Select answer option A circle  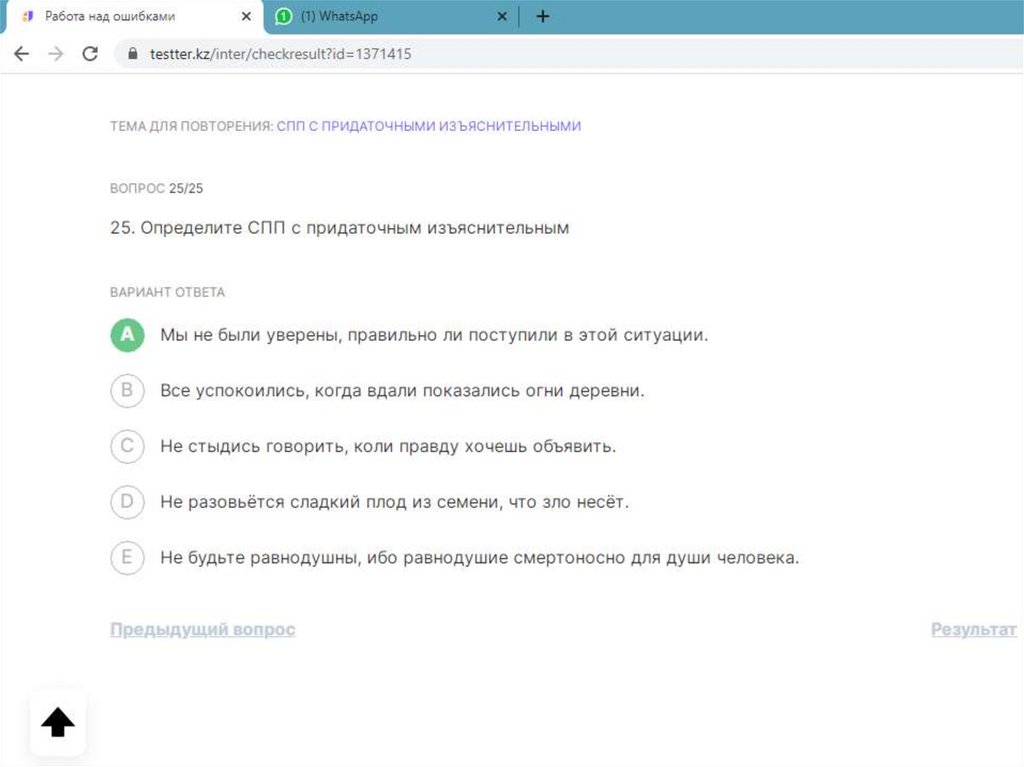tap(127, 335)
